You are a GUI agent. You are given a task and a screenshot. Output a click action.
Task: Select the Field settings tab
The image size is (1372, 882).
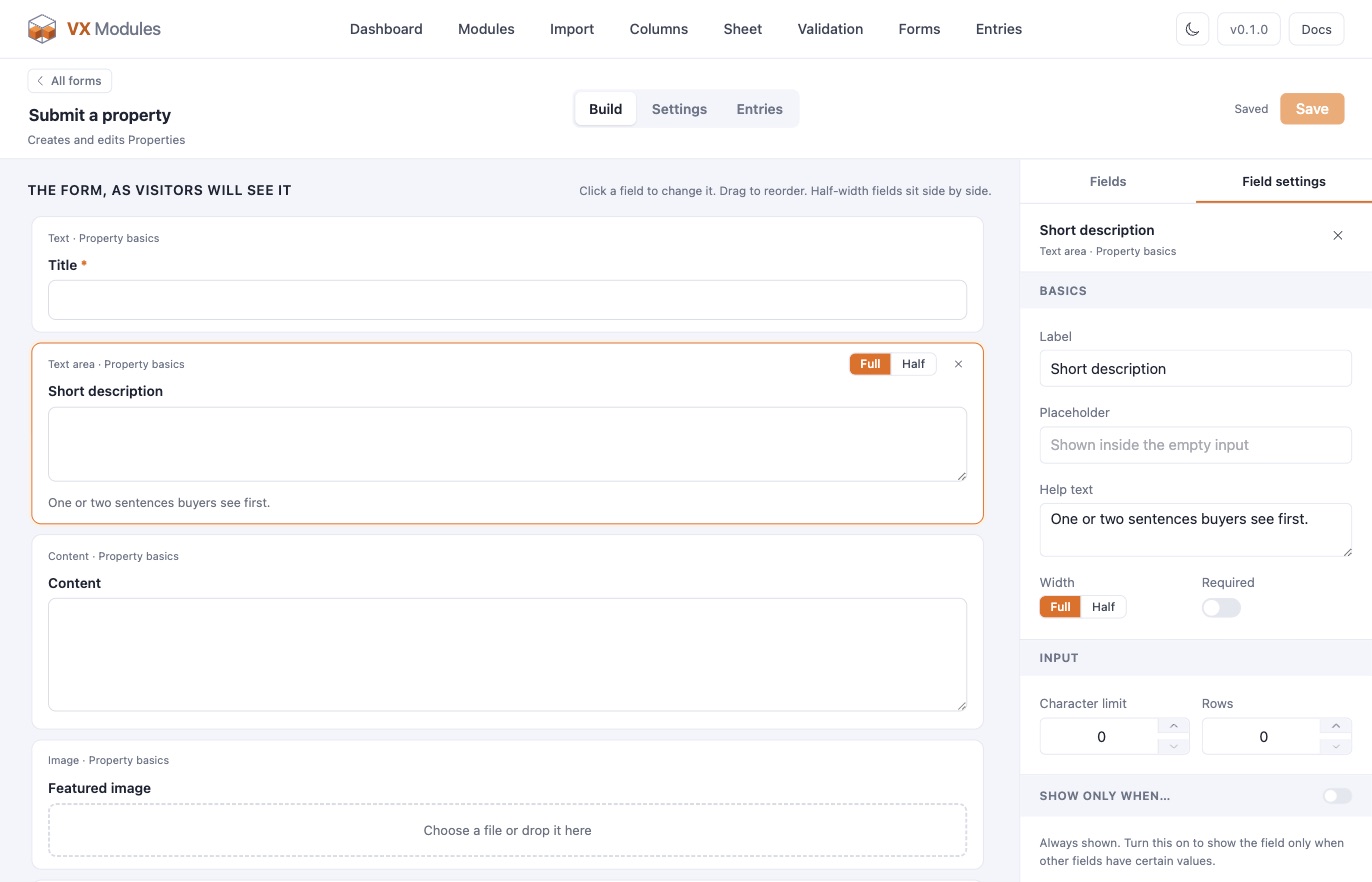click(x=1284, y=181)
